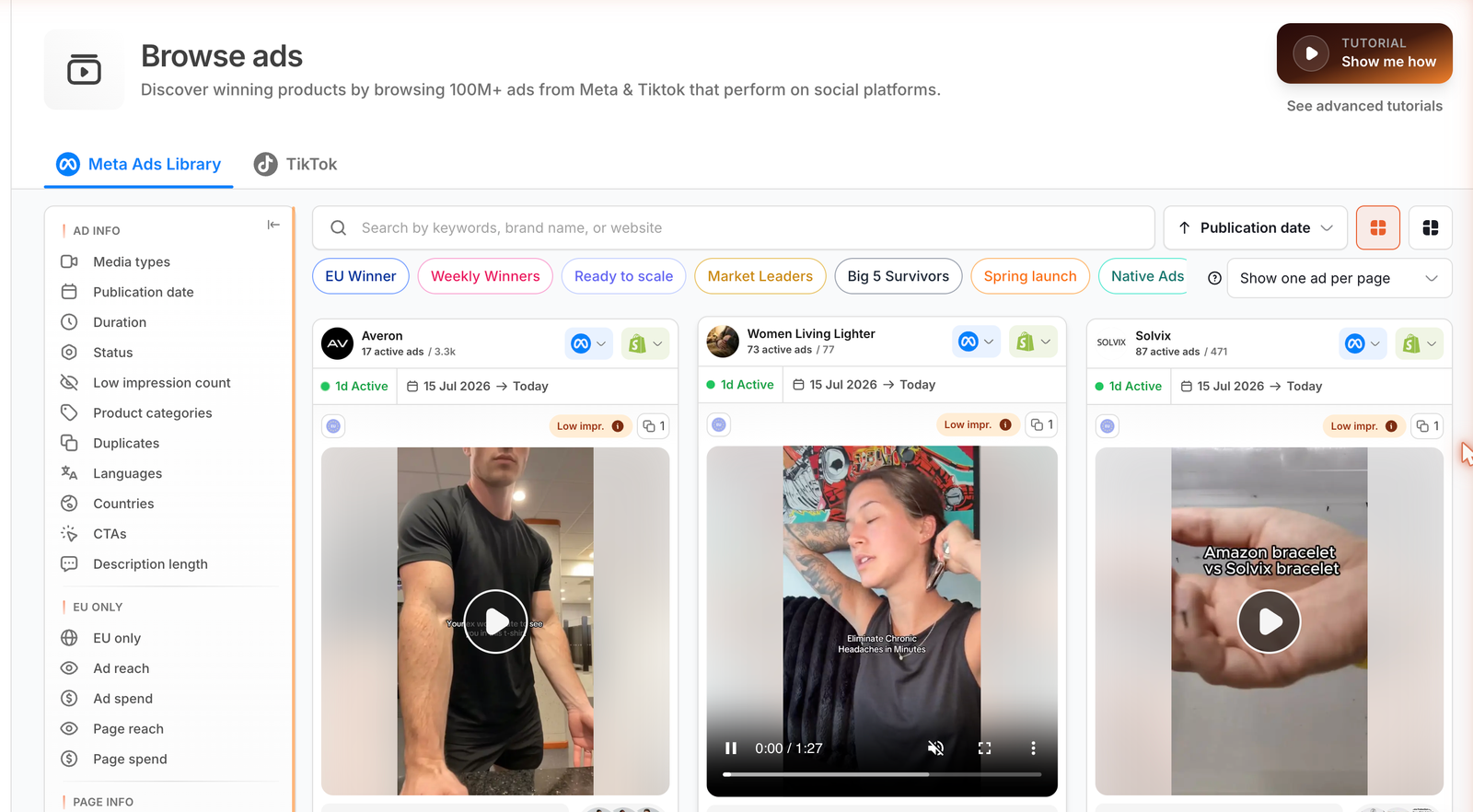Open the Countries filter
The width and height of the screenshot is (1473, 812).
coord(123,504)
